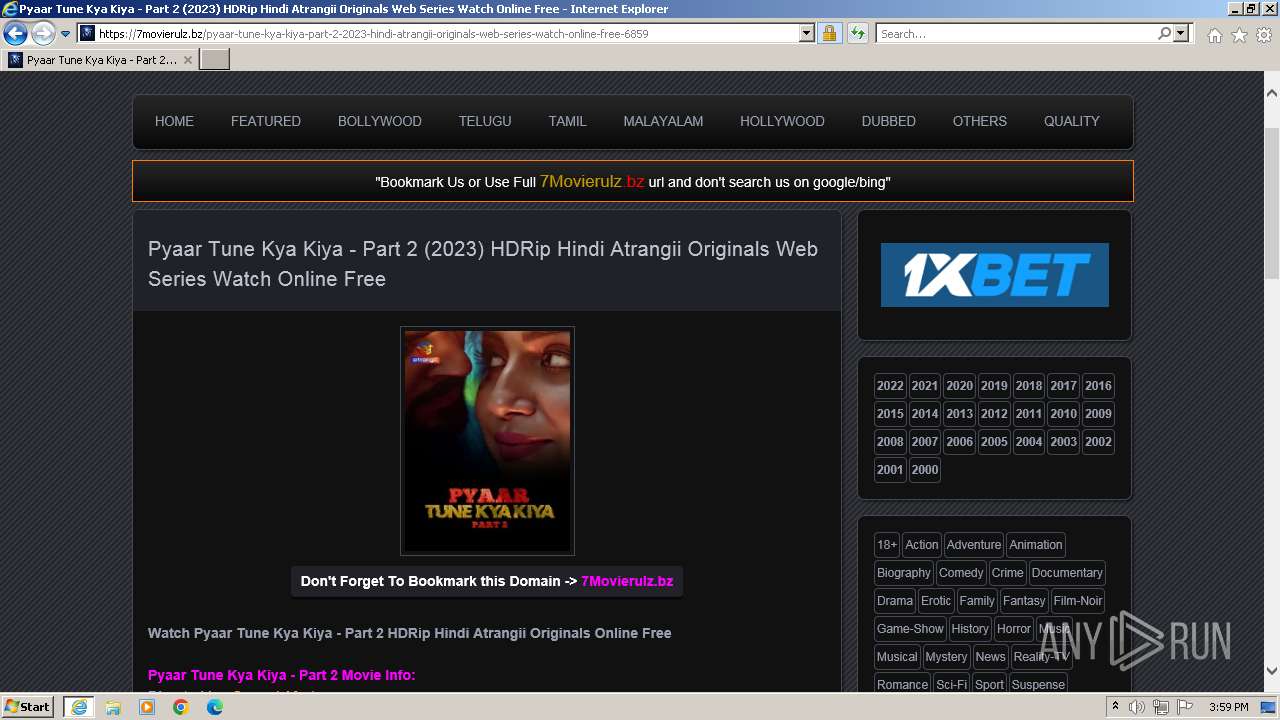Click the security lock icon
Screen dimensions: 1280x720
[x=830, y=34]
